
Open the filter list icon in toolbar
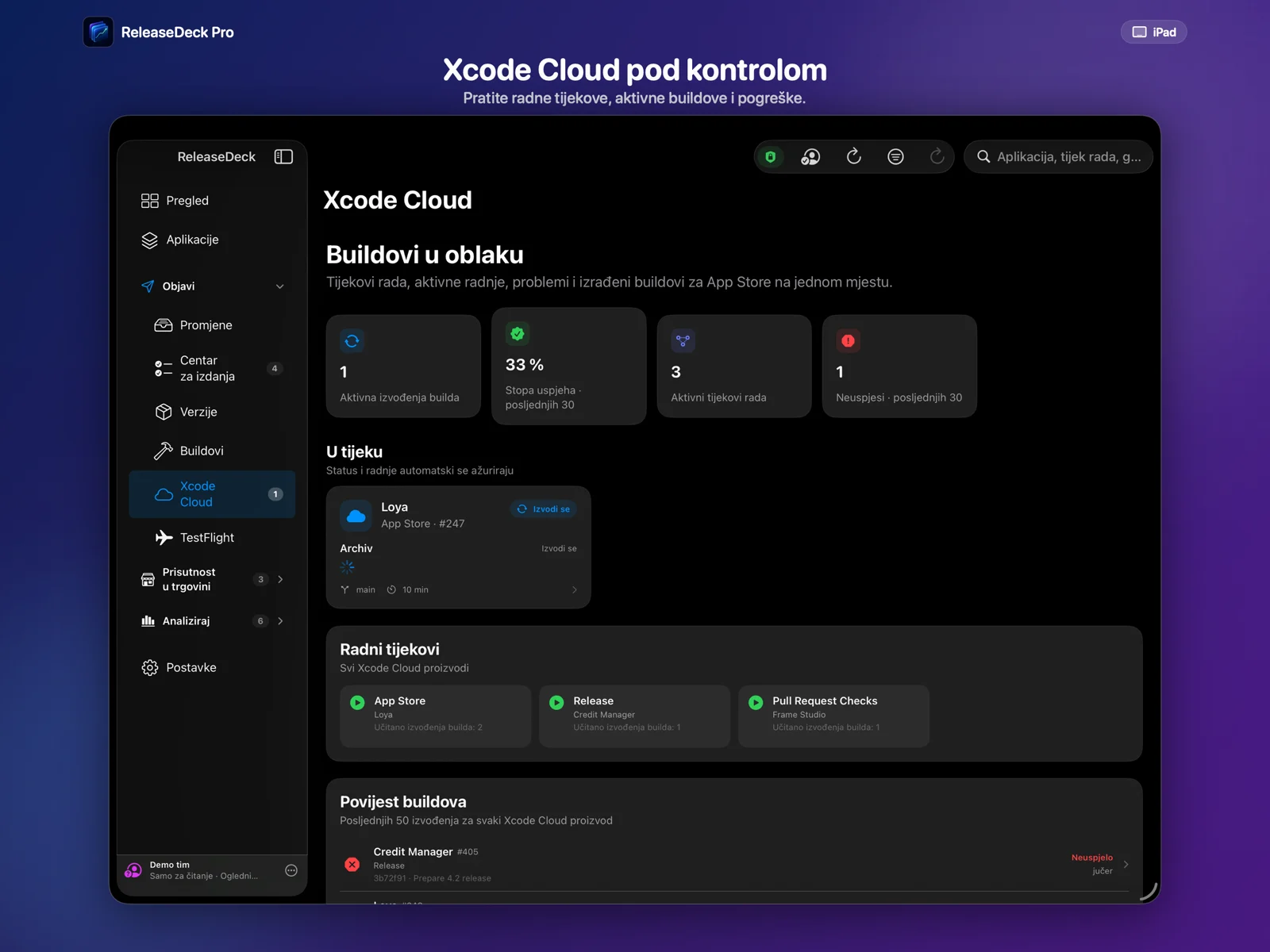click(x=895, y=156)
